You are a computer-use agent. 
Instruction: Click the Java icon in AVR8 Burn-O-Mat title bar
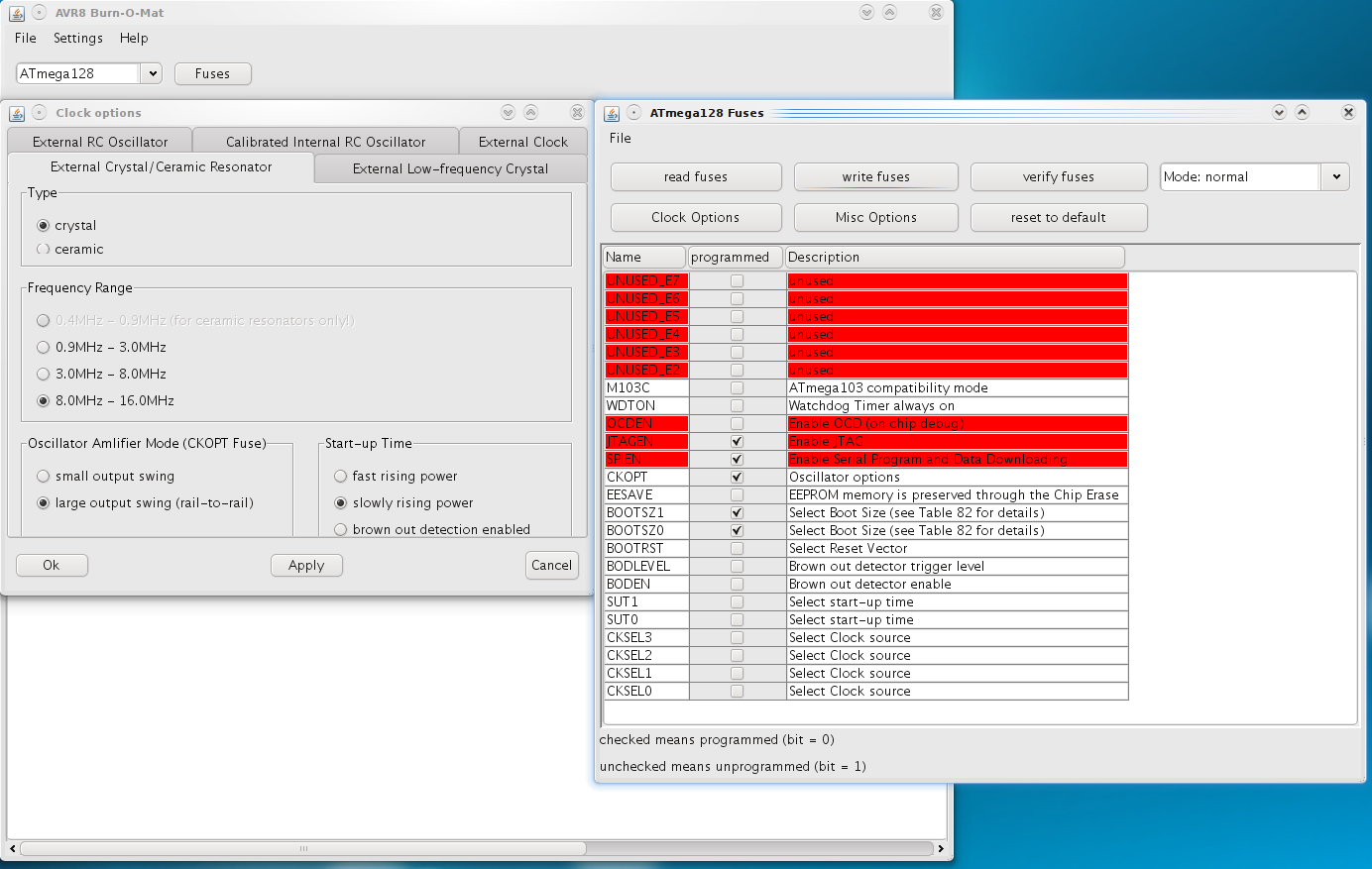tap(17, 13)
